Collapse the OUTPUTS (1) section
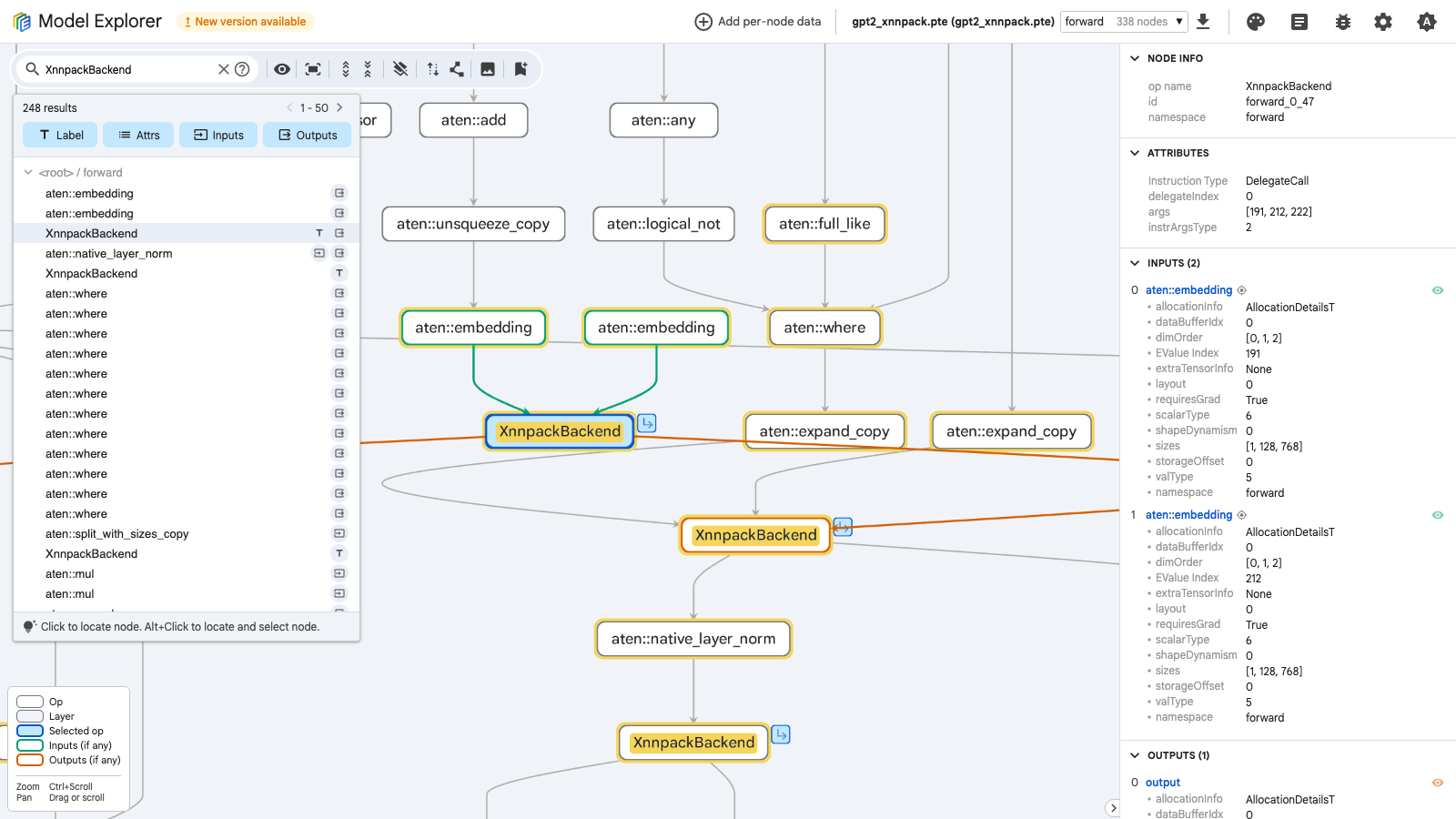Viewport: 1456px width, 819px height. coord(1135,755)
